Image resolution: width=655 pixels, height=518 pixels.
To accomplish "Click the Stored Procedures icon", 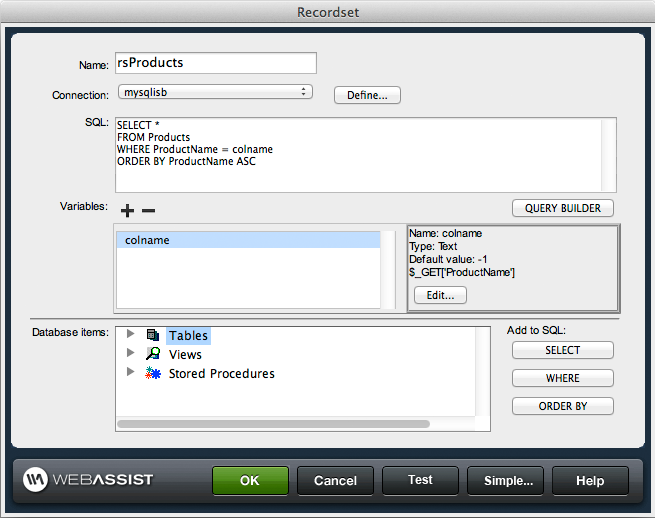I will (x=153, y=373).
